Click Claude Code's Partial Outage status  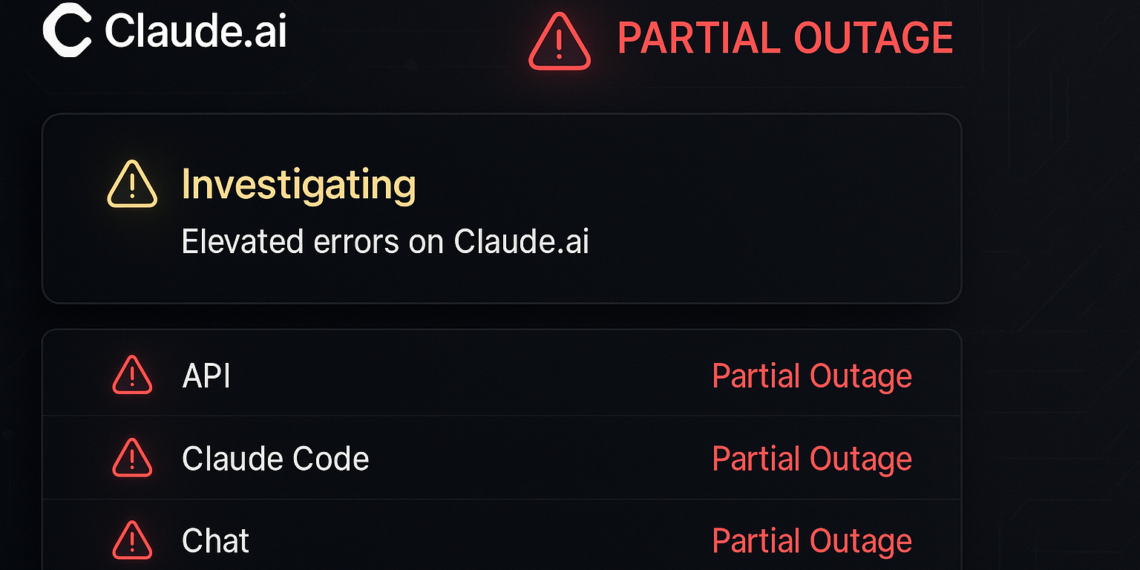(811, 459)
